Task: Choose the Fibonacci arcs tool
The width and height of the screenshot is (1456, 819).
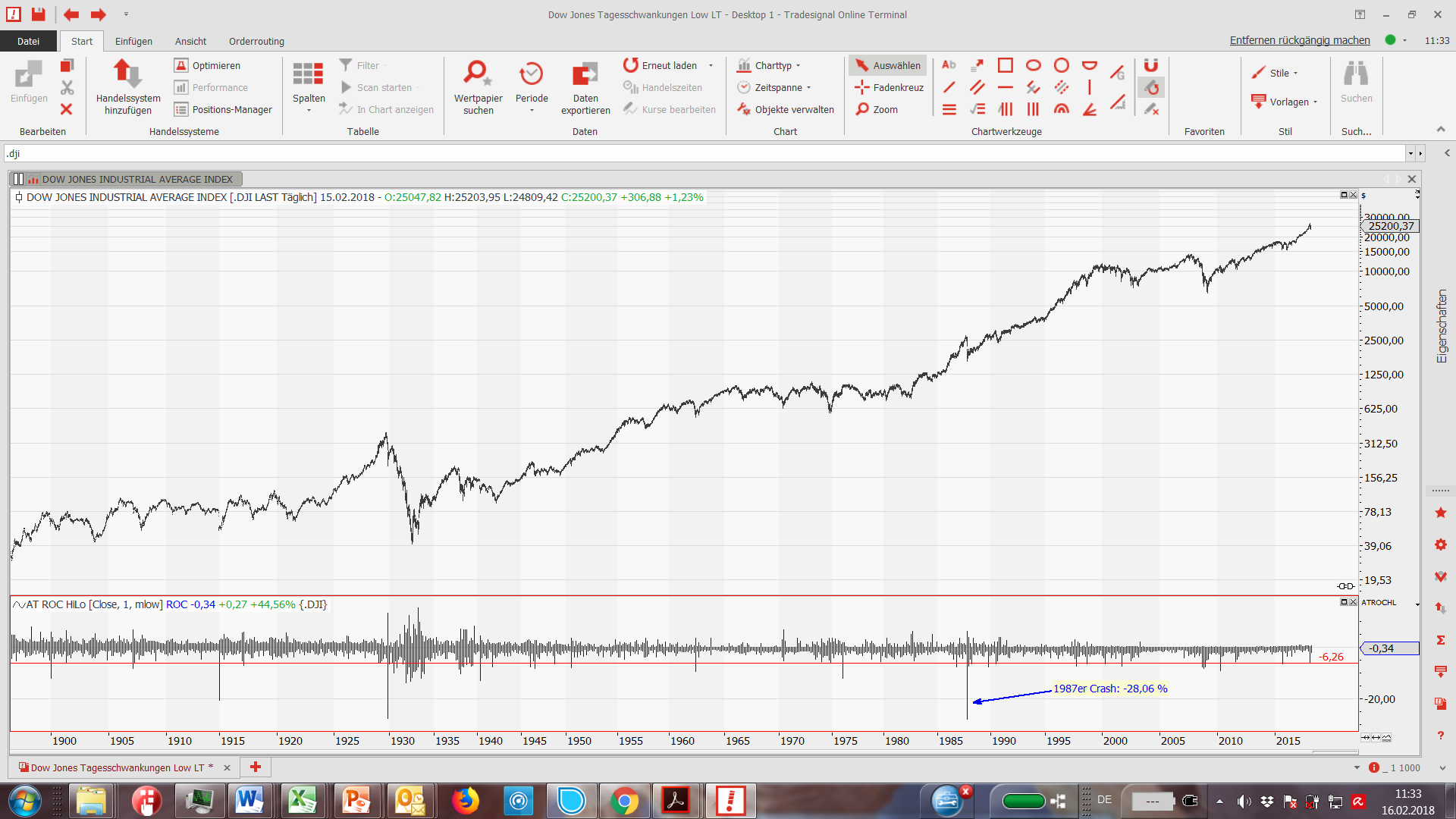Action: 1062,109
